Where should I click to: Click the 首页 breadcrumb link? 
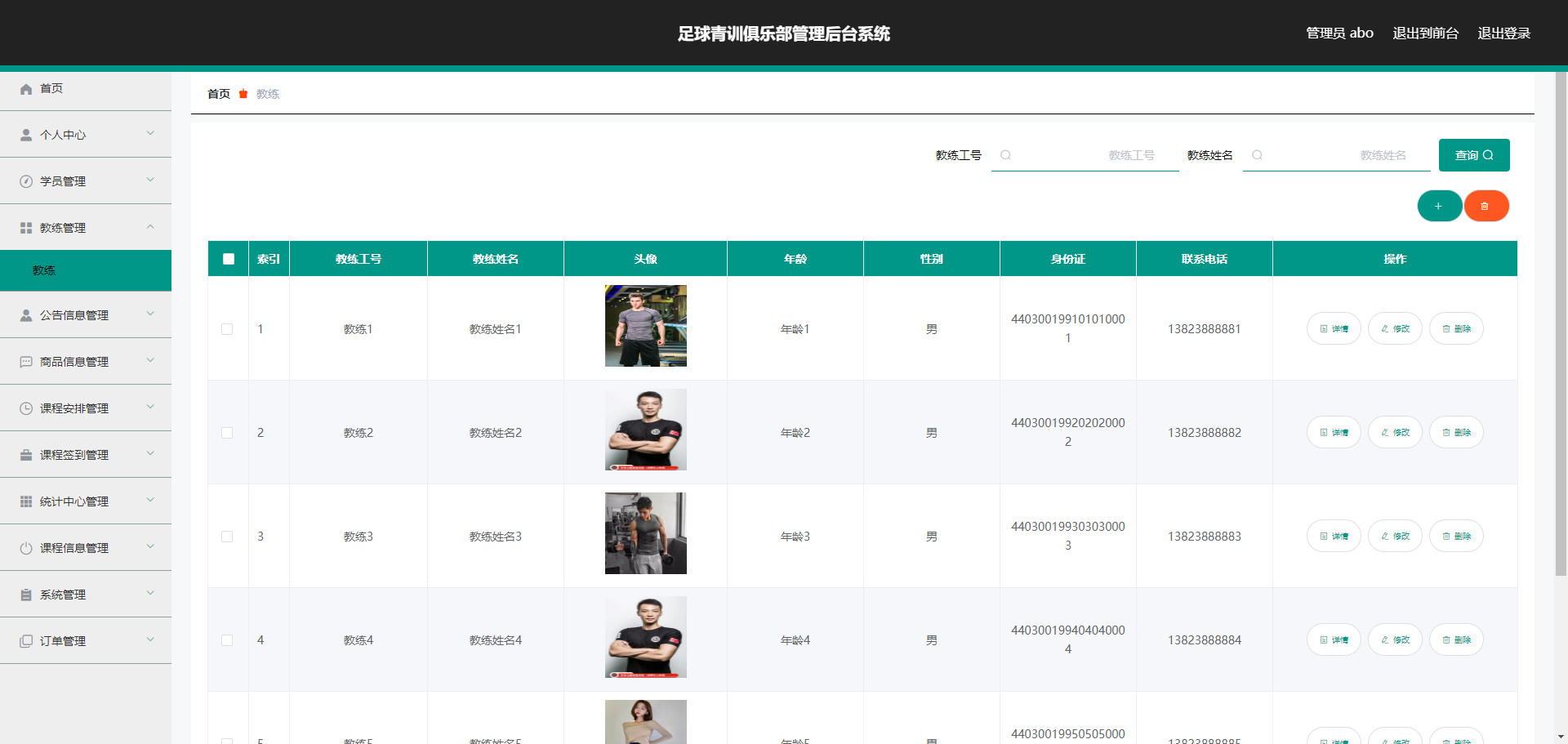tap(219, 94)
